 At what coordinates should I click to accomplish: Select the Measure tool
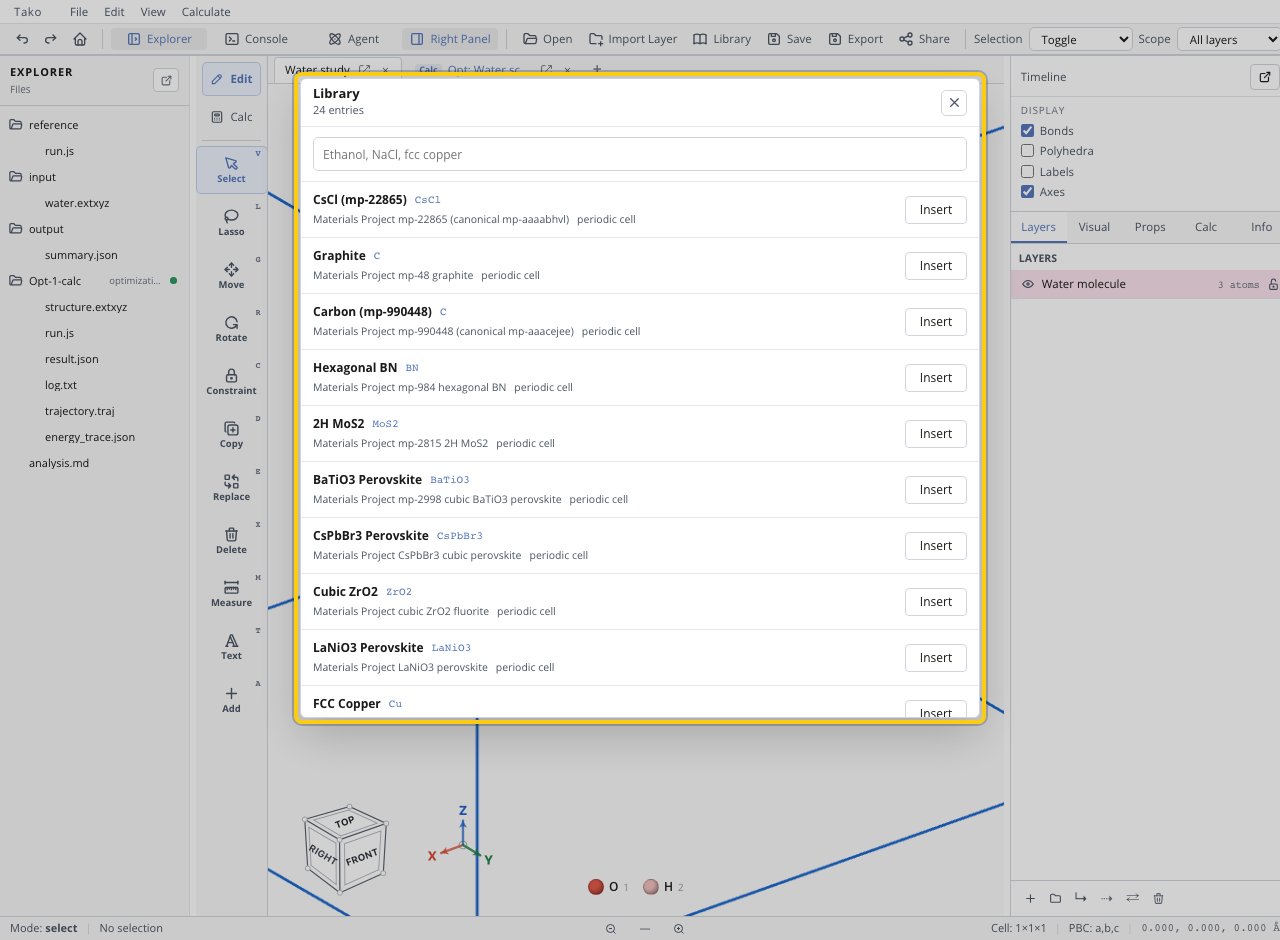(231, 593)
